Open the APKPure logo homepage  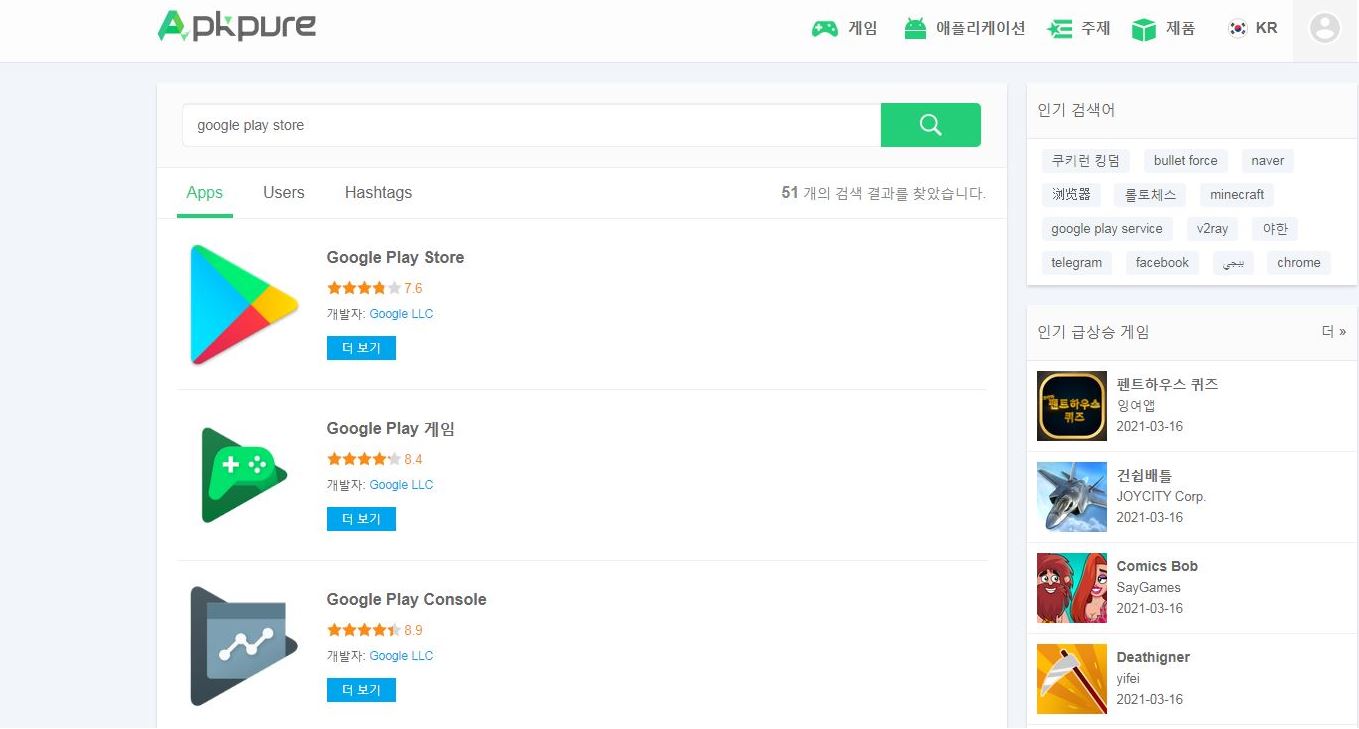click(x=237, y=26)
